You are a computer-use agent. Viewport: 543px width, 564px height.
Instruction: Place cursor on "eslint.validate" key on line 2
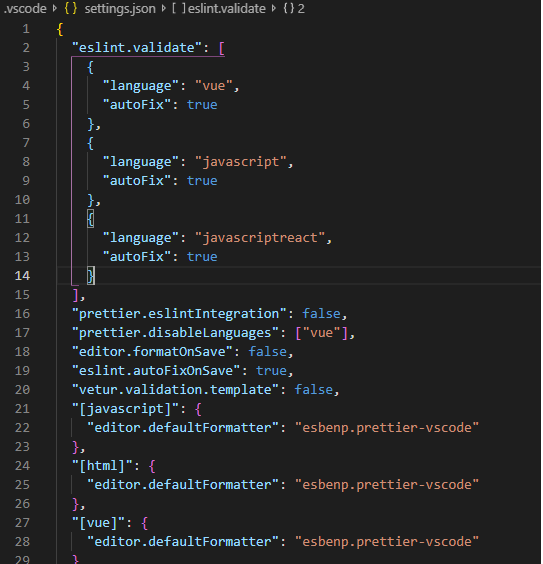click(x=137, y=47)
